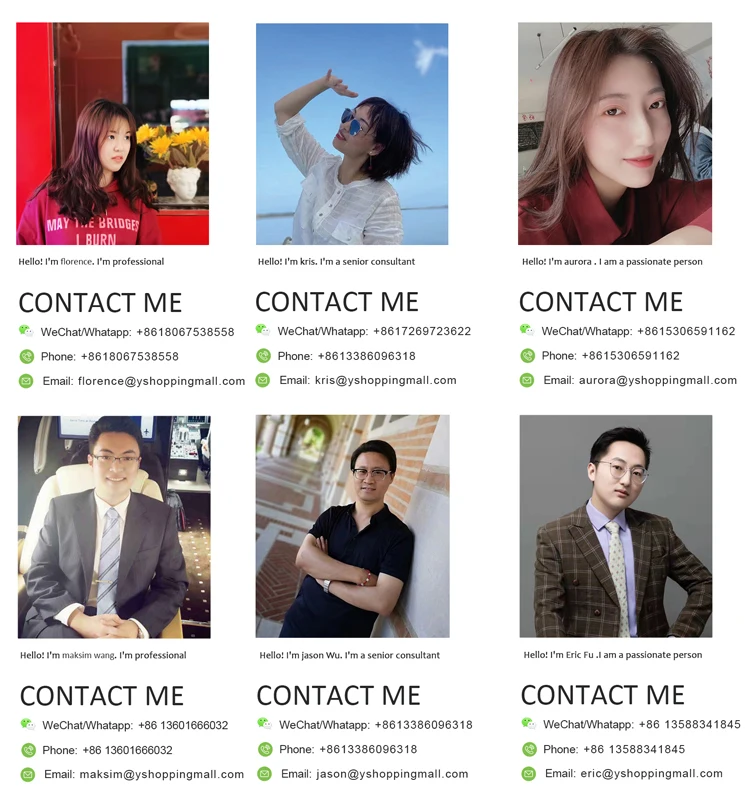750x803 pixels.
Task: Open the aurora@yshoppingmall.com email address
Action: [x=658, y=380]
